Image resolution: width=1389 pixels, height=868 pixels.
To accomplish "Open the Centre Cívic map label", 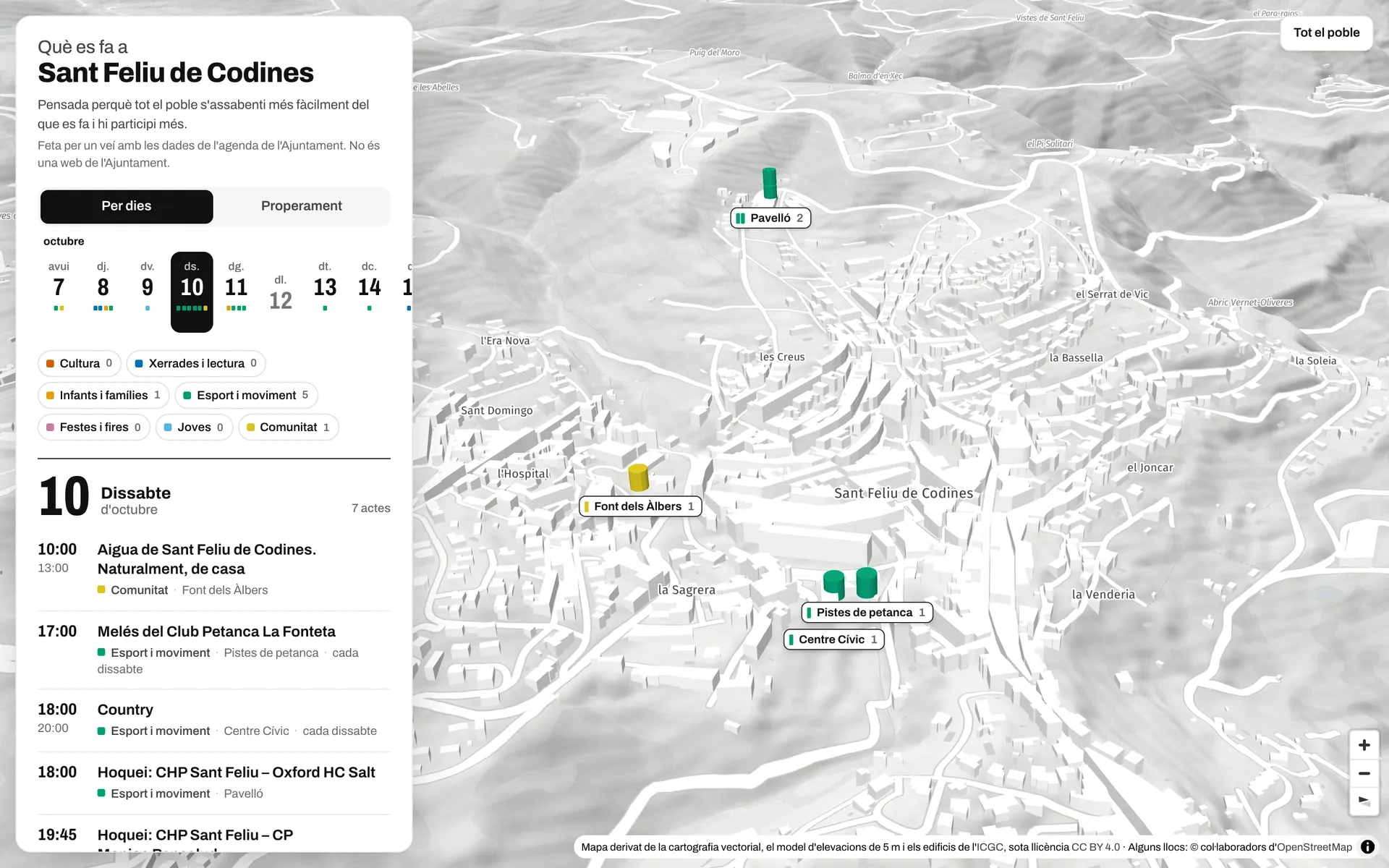I will (x=834, y=639).
